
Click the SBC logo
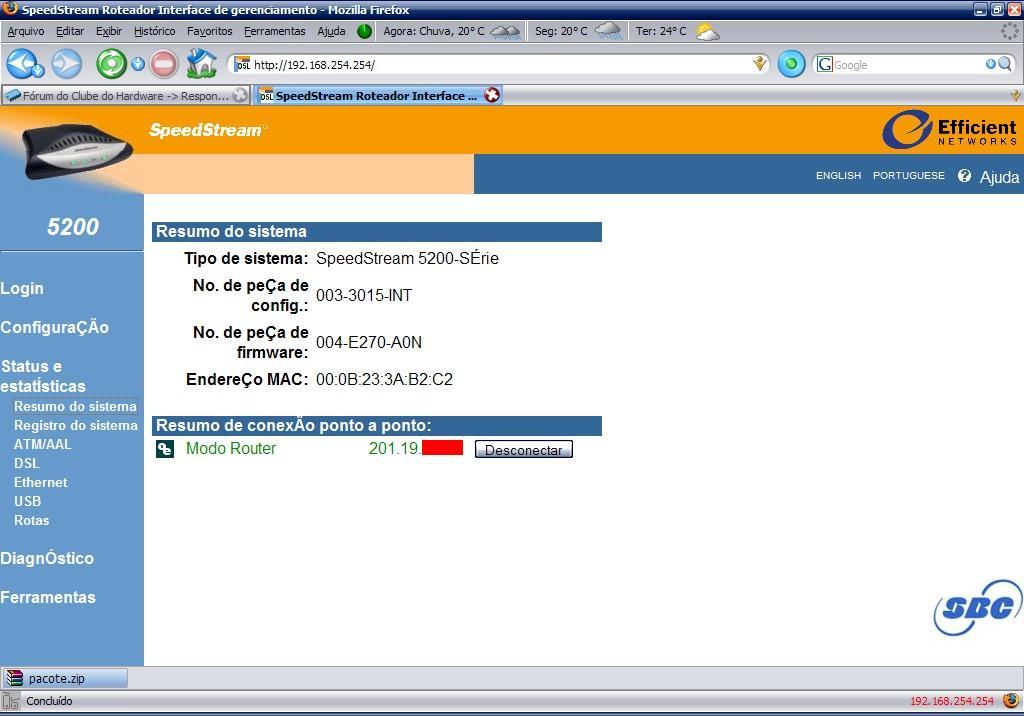click(978, 607)
